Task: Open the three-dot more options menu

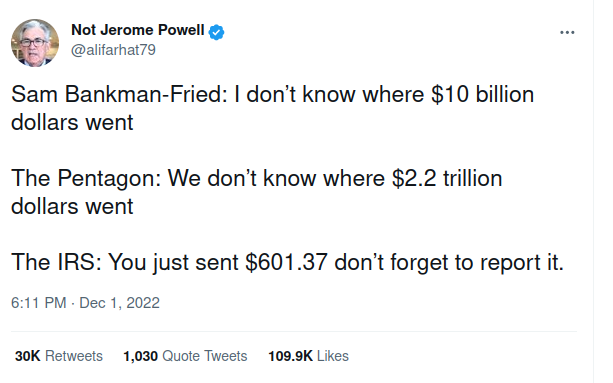Action: pos(567,32)
